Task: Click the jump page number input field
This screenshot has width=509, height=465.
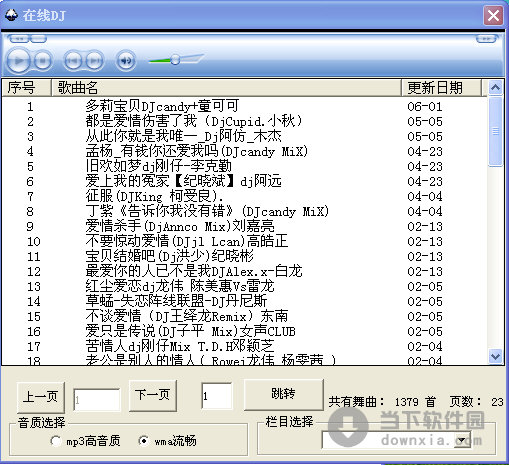Action: [217, 396]
